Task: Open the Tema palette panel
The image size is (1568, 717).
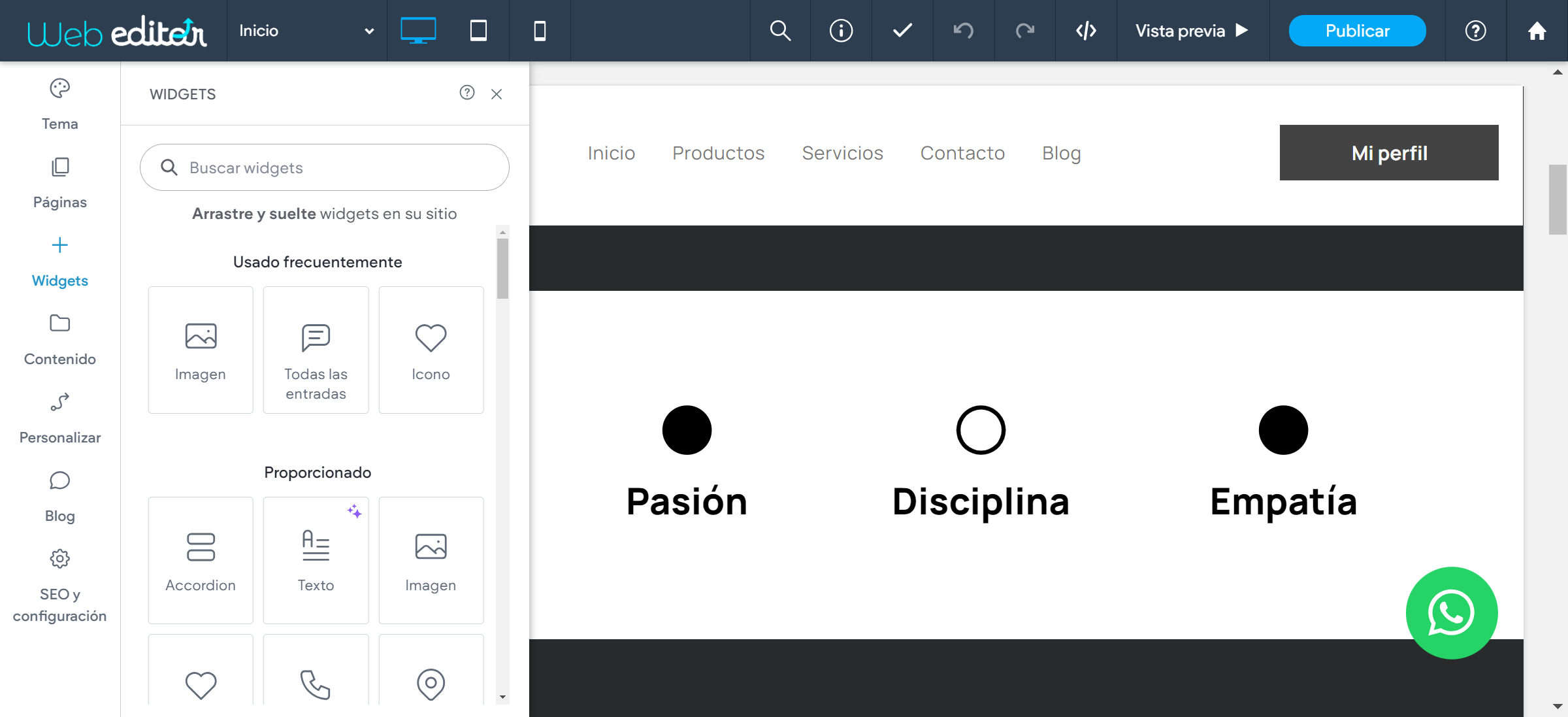Action: [59, 105]
